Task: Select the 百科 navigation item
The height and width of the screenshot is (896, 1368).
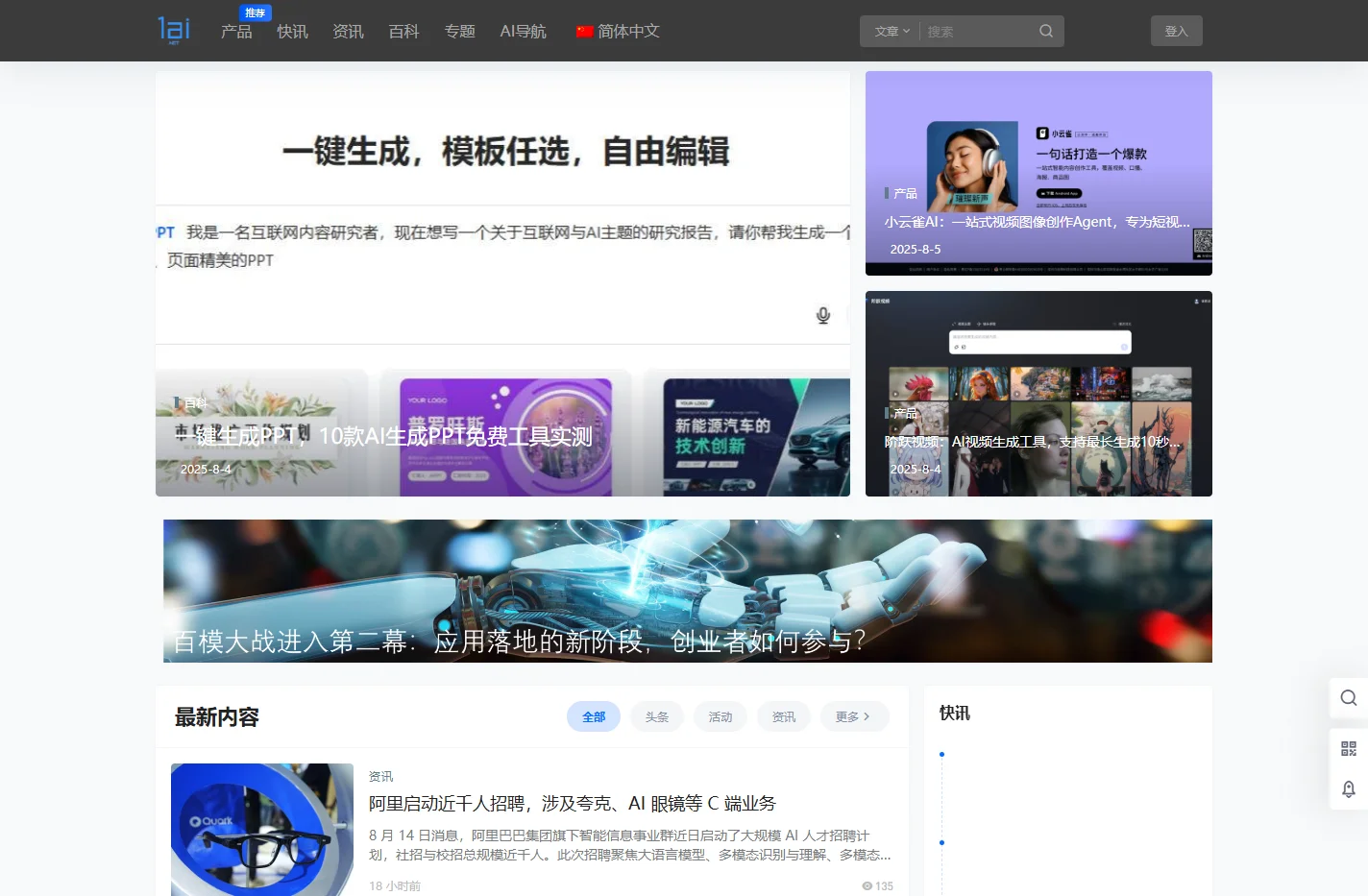Action: pos(403,32)
